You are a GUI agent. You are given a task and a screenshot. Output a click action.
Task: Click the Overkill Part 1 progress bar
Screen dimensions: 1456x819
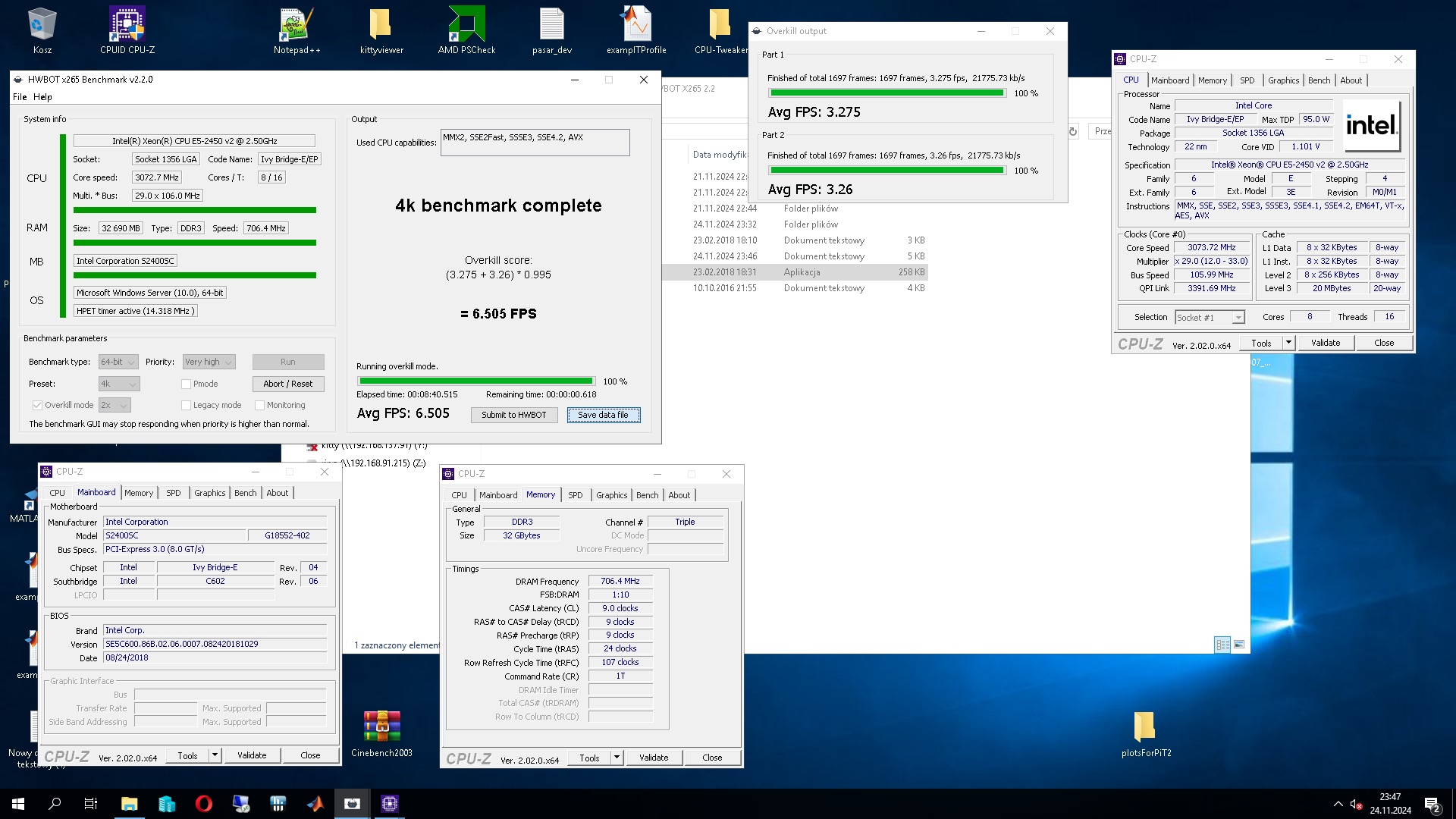pyautogui.click(x=887, y=93)
